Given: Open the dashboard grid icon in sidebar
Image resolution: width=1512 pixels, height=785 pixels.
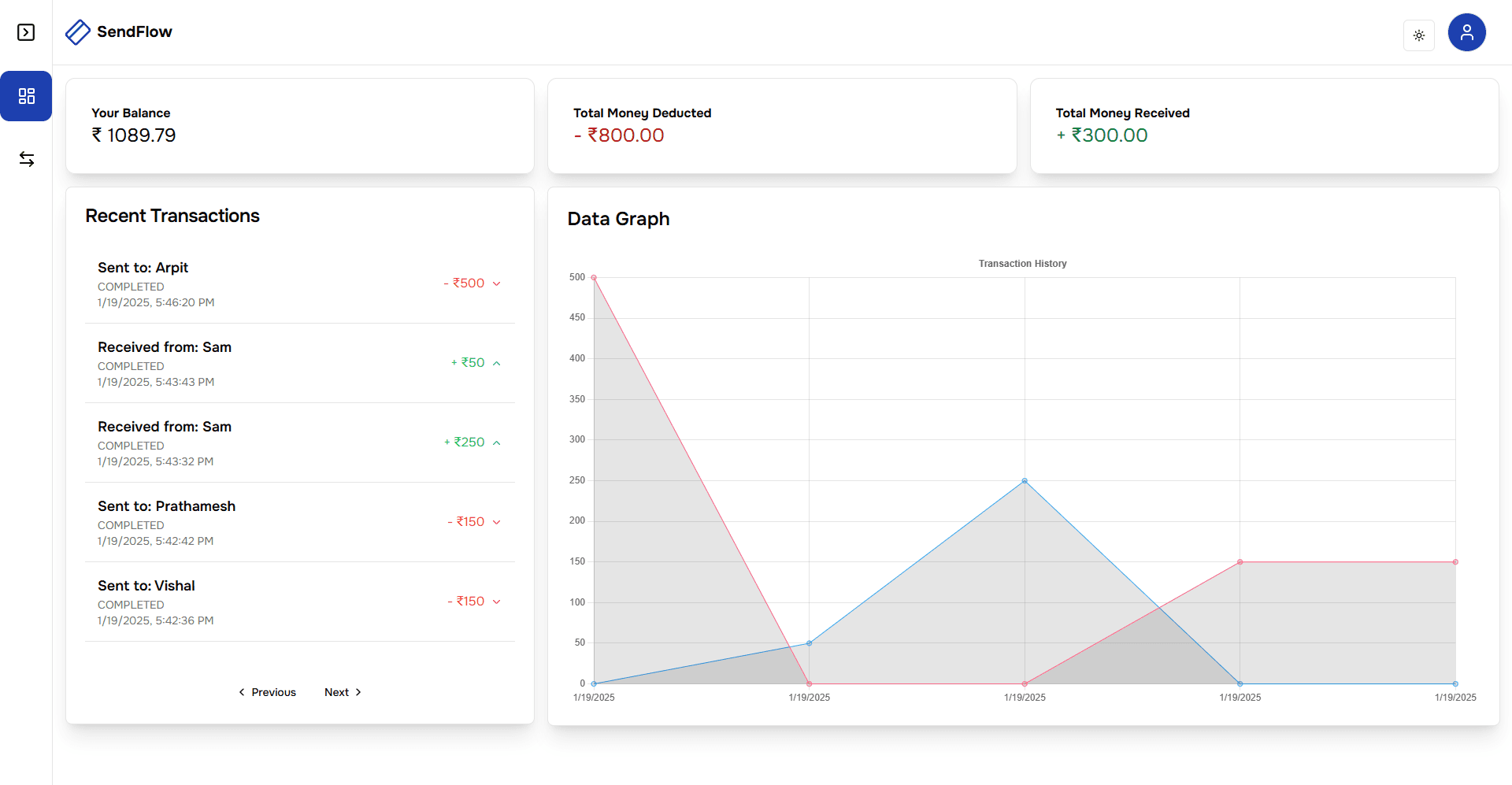Looking at the screenshot, I should [26, 96].
